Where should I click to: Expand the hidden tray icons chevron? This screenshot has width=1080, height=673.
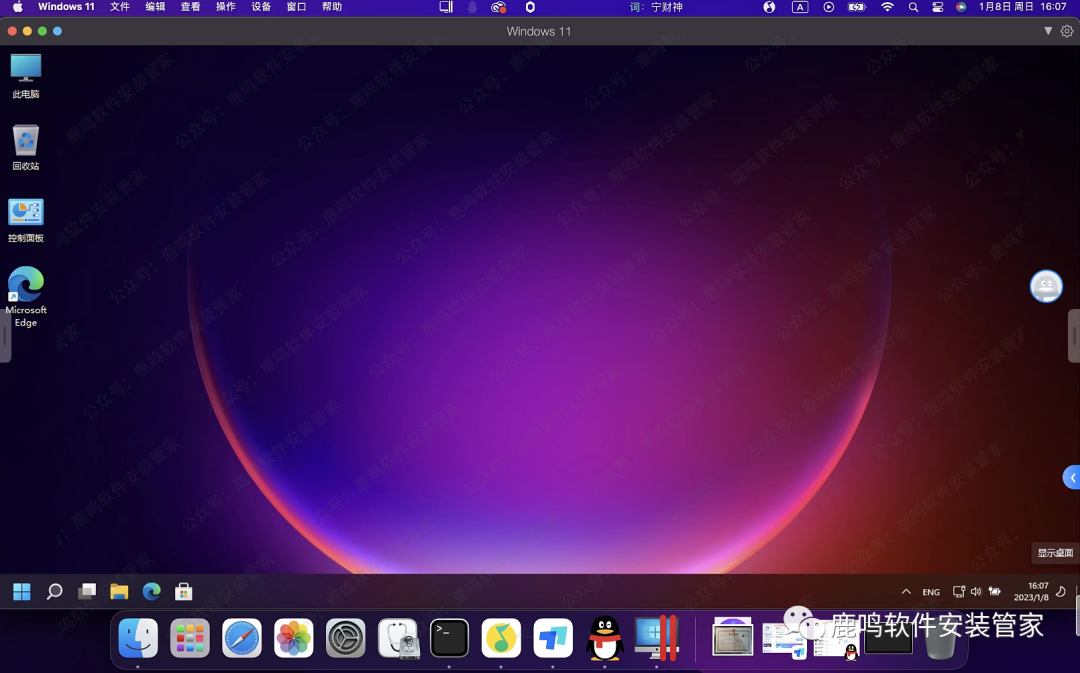click(906, 592)
